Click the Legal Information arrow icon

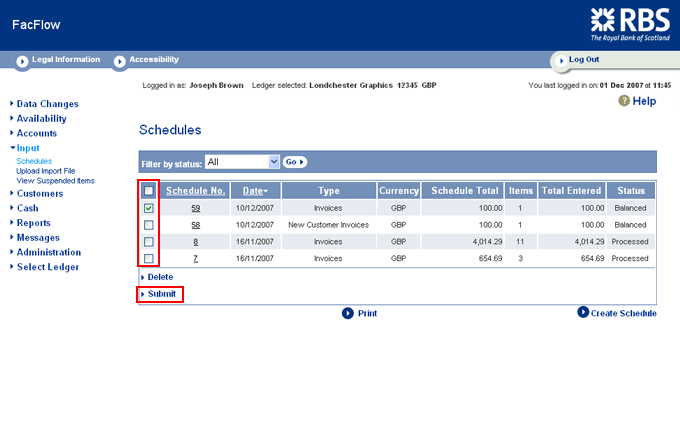coord(22,61)
